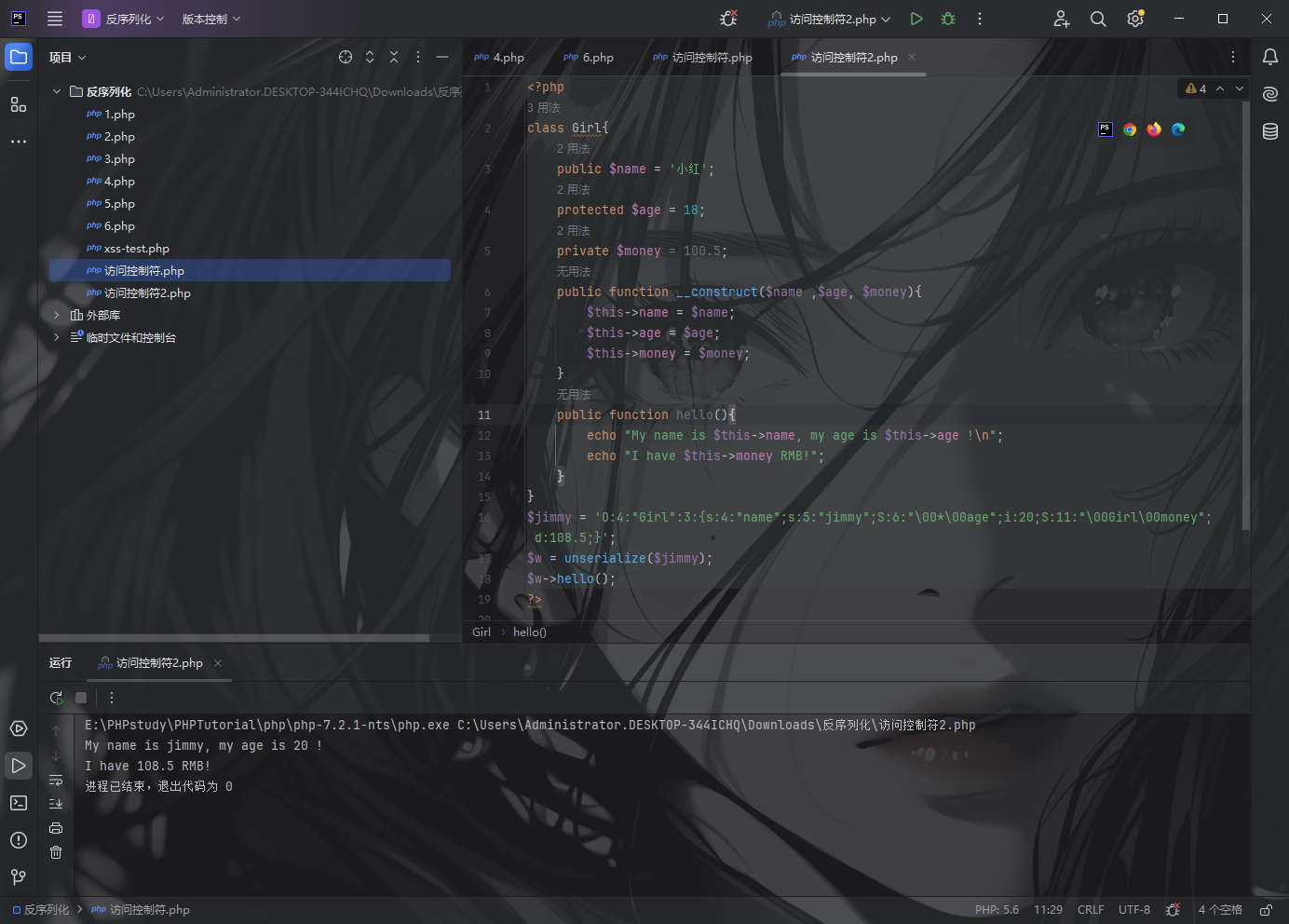1289x924 pixels.
Task: Open the main hamburger menu
Action: 55,19
